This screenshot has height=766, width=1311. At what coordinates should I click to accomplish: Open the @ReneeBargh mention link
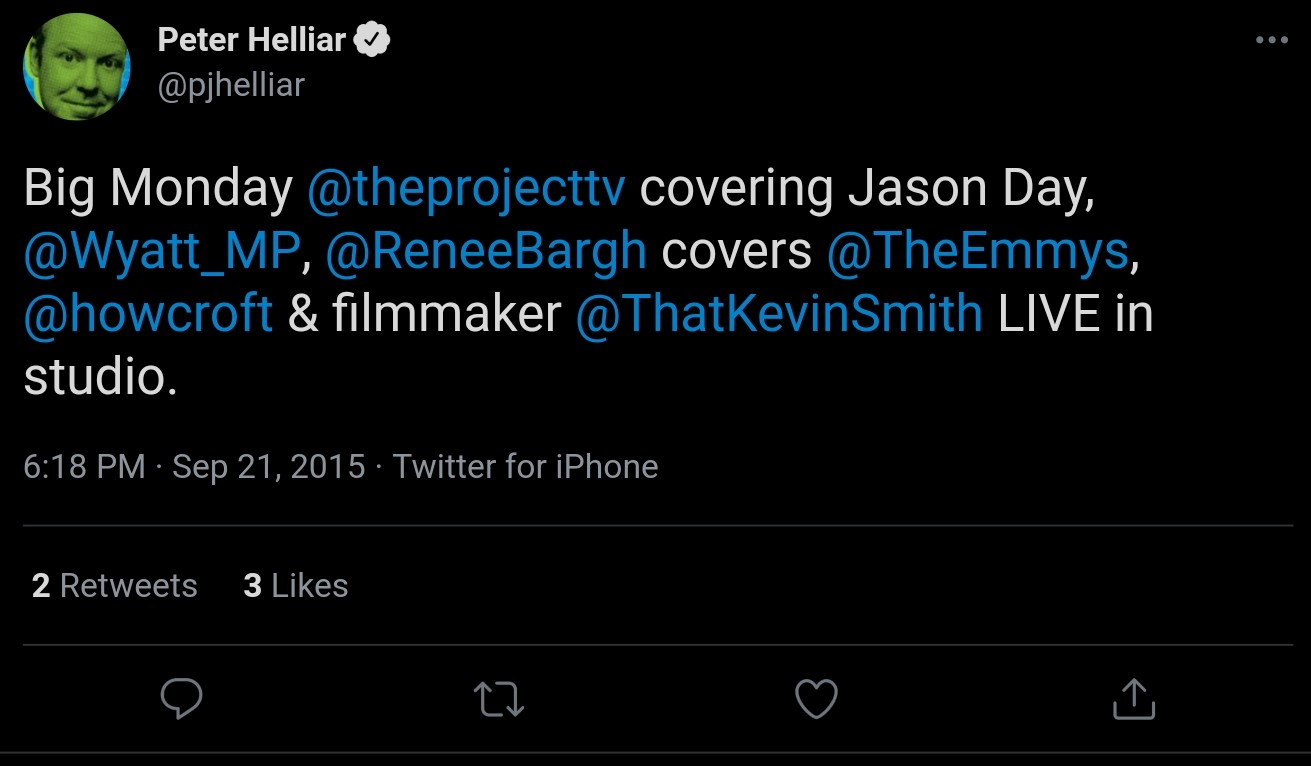click(486, 251)
